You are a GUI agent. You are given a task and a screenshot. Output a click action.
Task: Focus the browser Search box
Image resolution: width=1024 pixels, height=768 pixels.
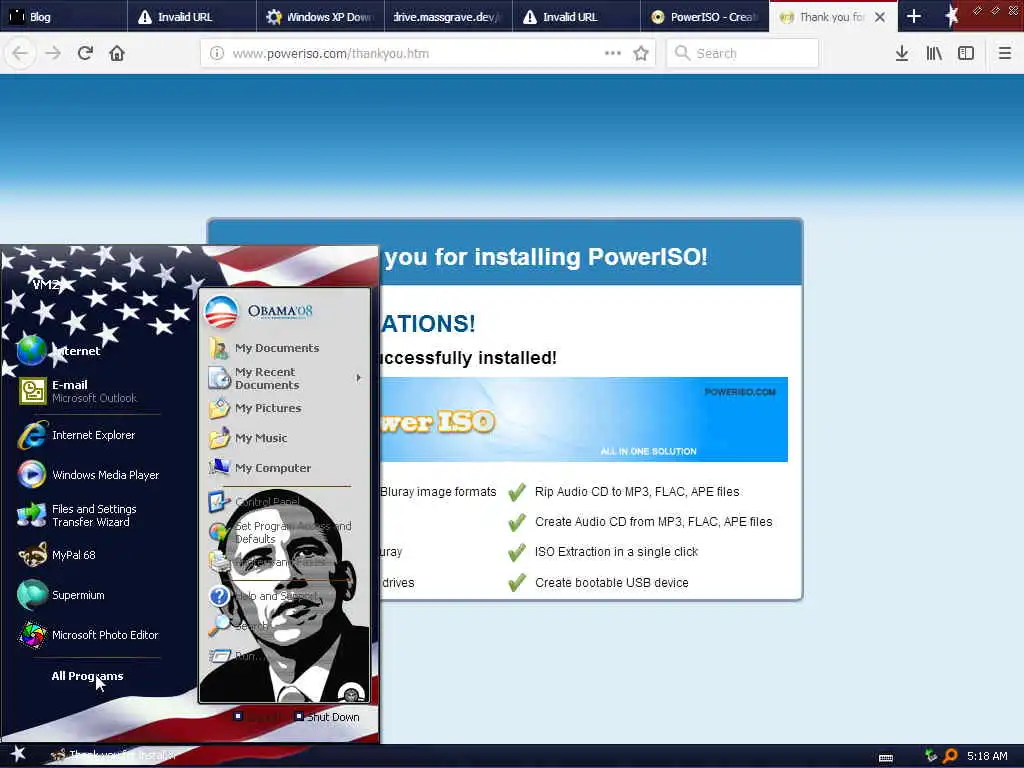742,54
